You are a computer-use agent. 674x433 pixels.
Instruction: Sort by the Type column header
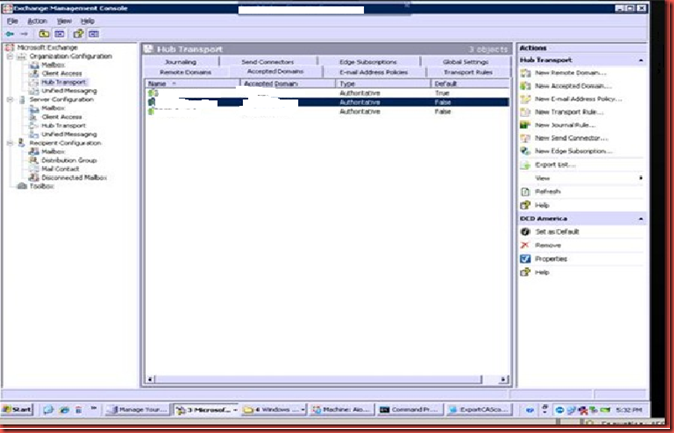pos(383,83)
